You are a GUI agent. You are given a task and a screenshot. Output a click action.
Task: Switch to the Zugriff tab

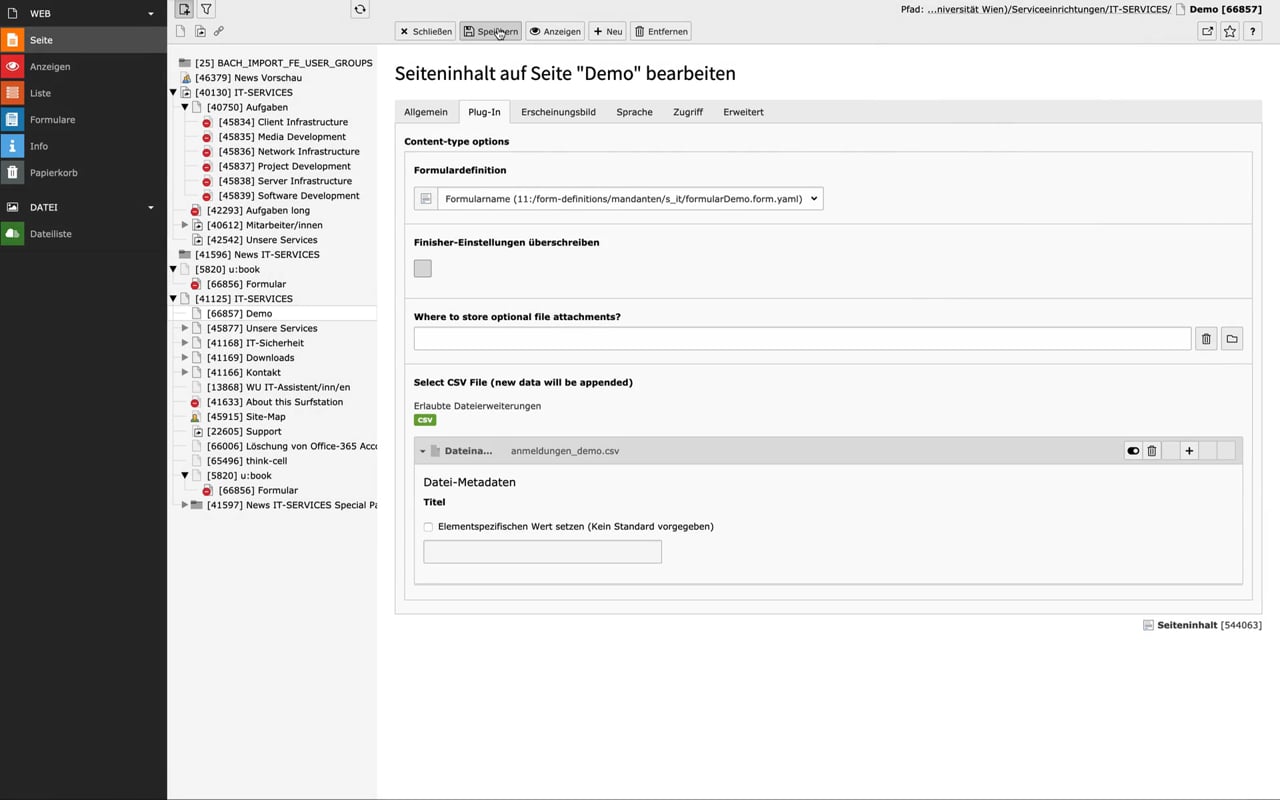(x=687, y=112)
